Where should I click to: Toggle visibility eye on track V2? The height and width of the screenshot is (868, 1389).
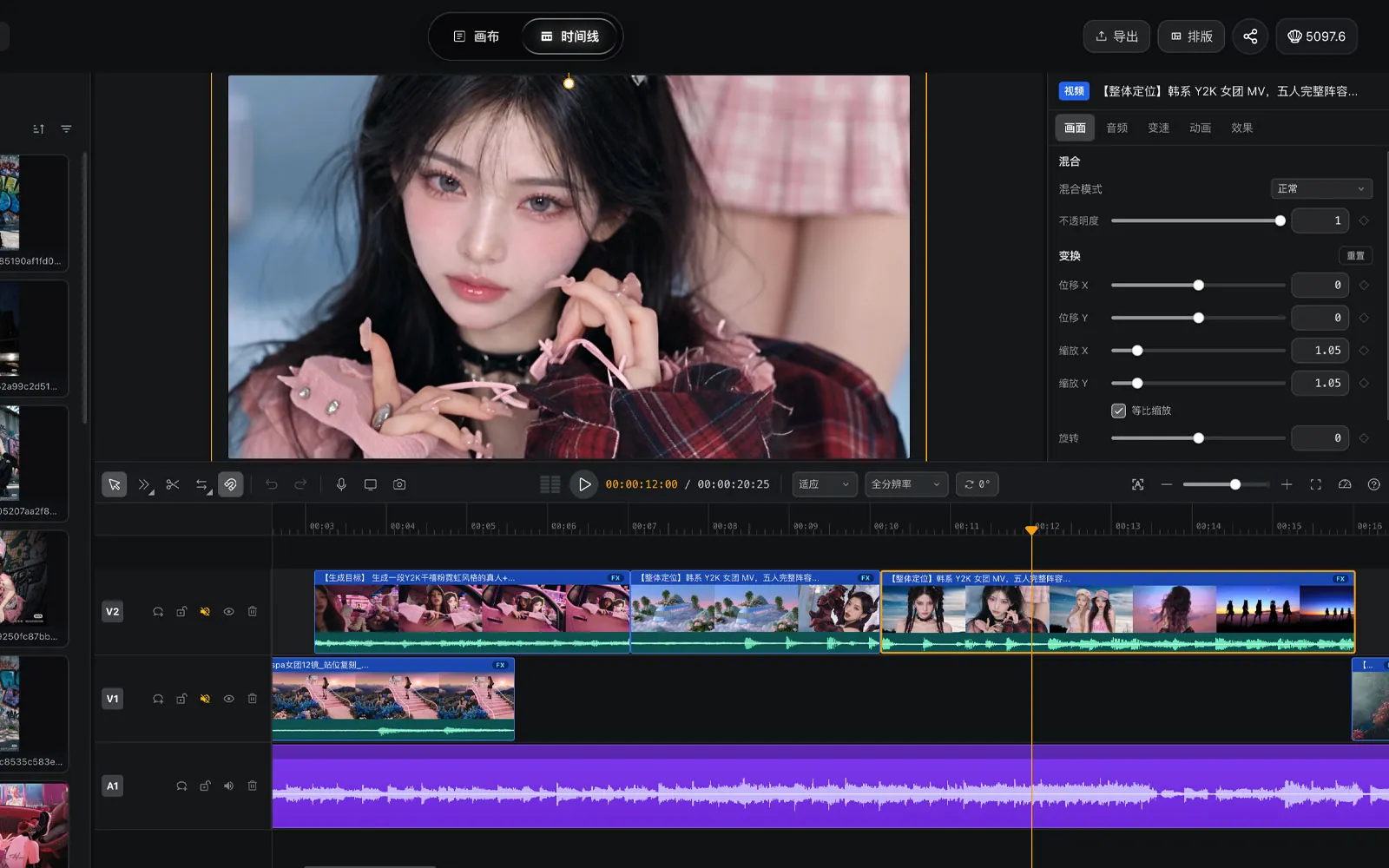coord(228,612)
